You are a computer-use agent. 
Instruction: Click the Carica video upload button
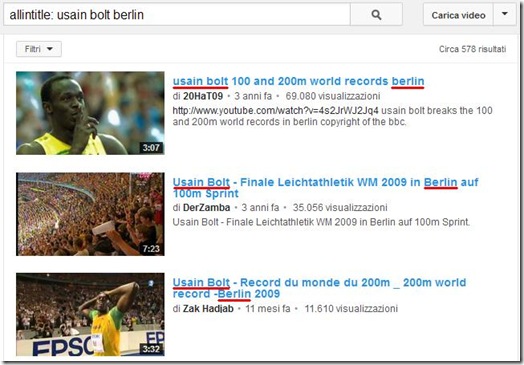(x=458, y=15)
